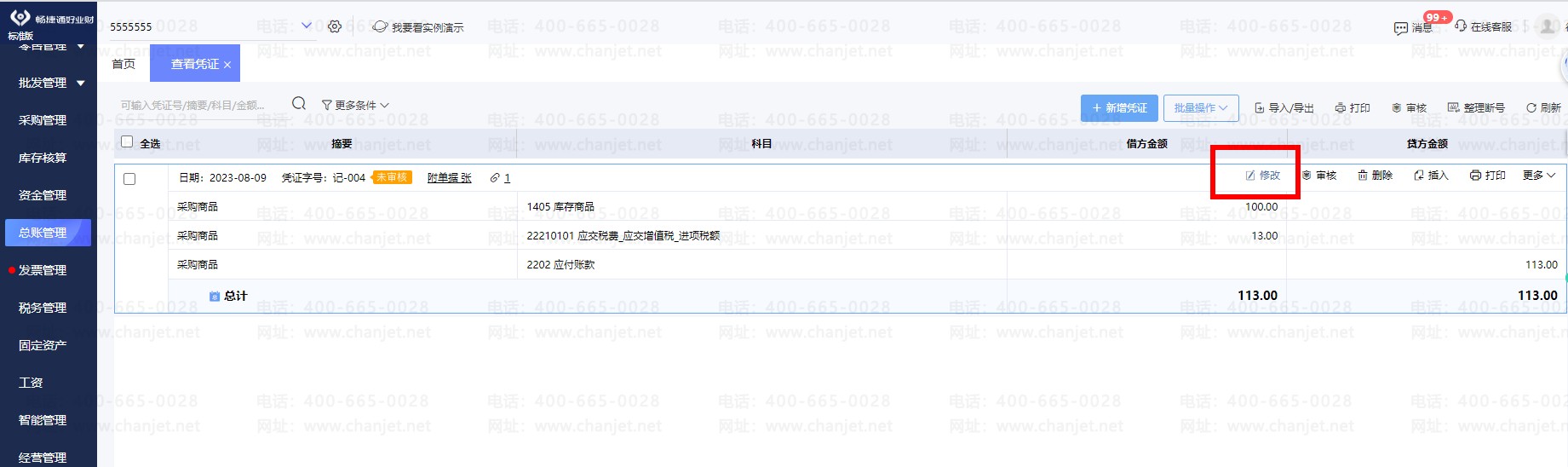The width and height of the screenshot is (1568, 467).
Task: Open 在线客服 online support
Action: point(1484,26)
